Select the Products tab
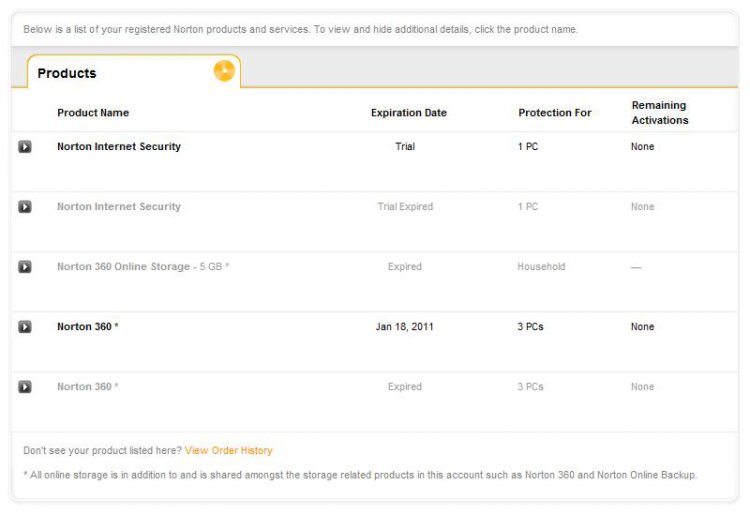The image size is (750, 515). pos(134,72)
